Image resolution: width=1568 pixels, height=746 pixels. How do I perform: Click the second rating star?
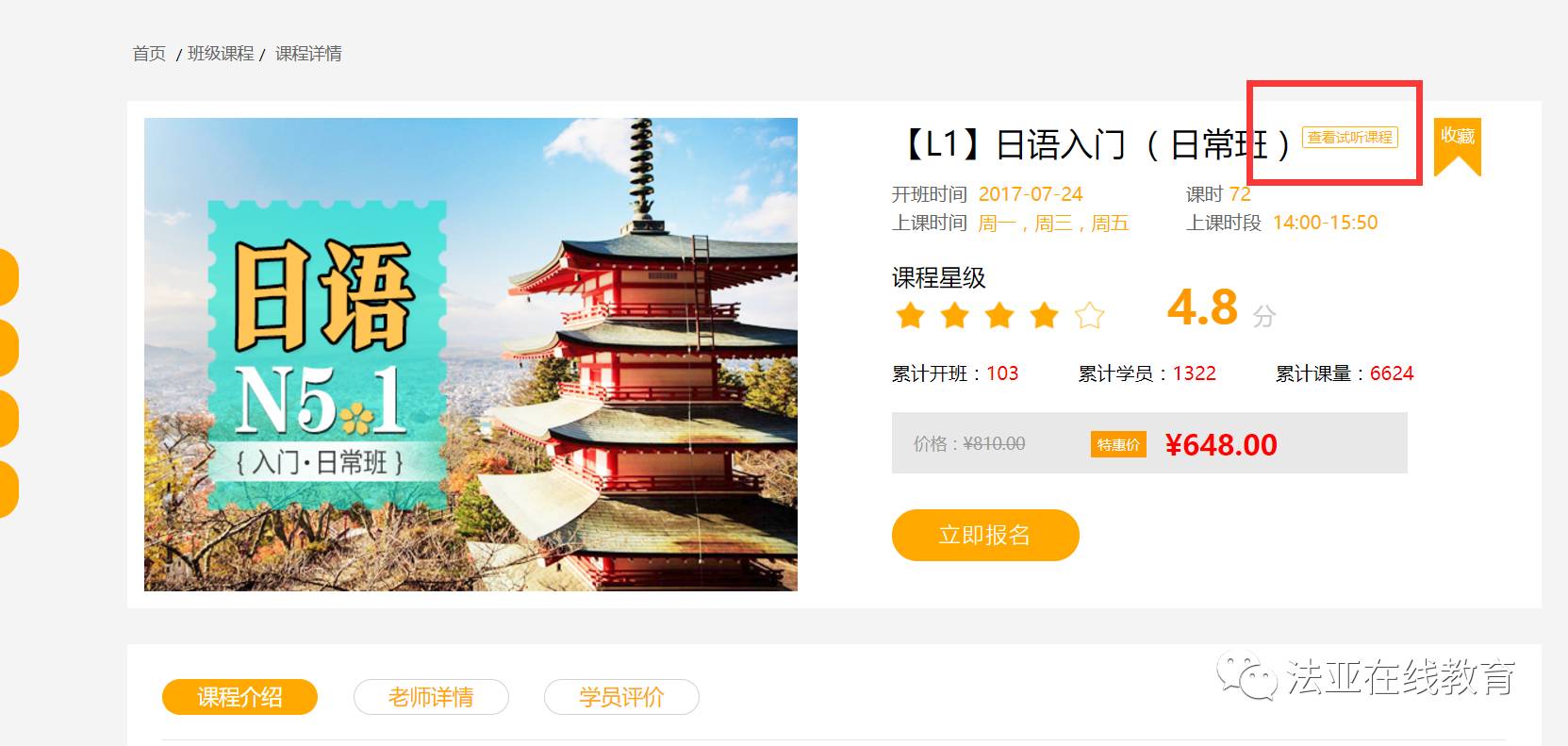(954, 314)
